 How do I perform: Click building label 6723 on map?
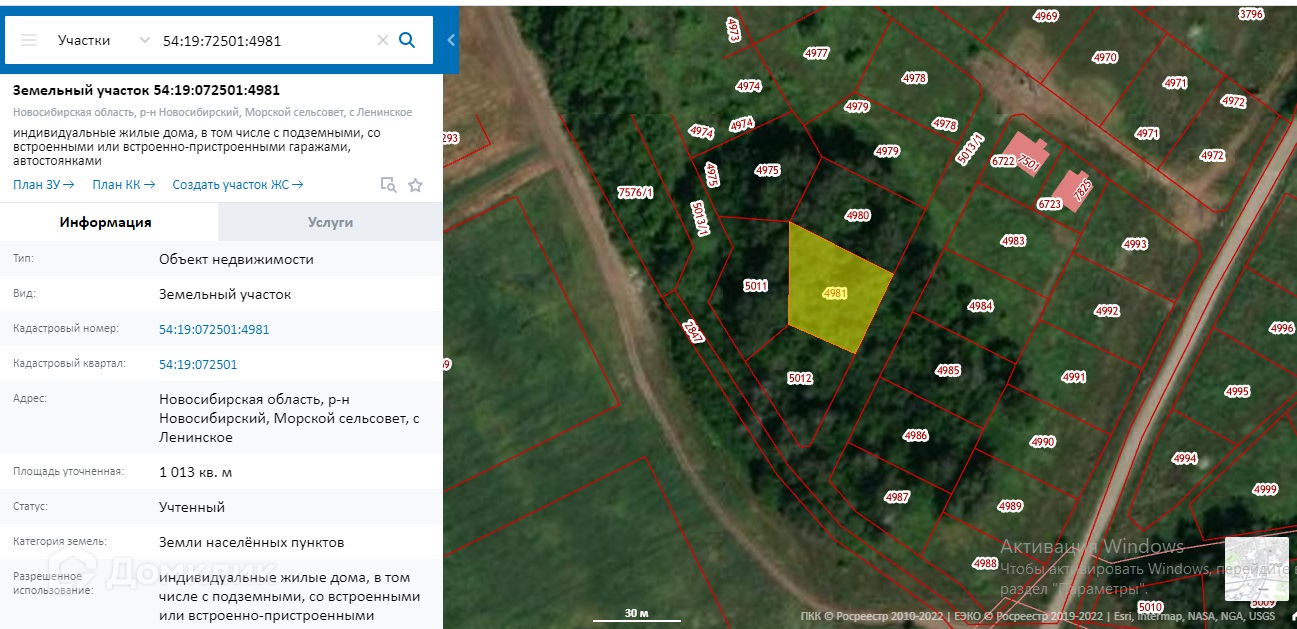coord(1049,203)
